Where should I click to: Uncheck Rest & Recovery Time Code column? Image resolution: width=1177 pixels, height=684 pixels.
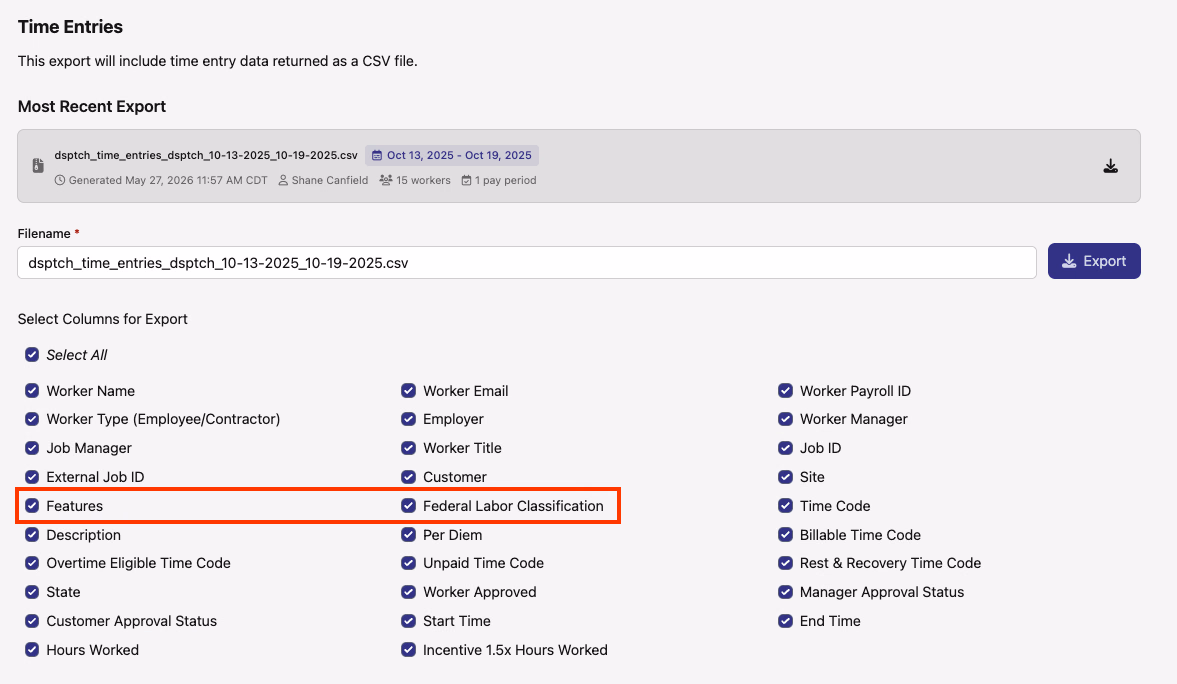click(785, 563)
